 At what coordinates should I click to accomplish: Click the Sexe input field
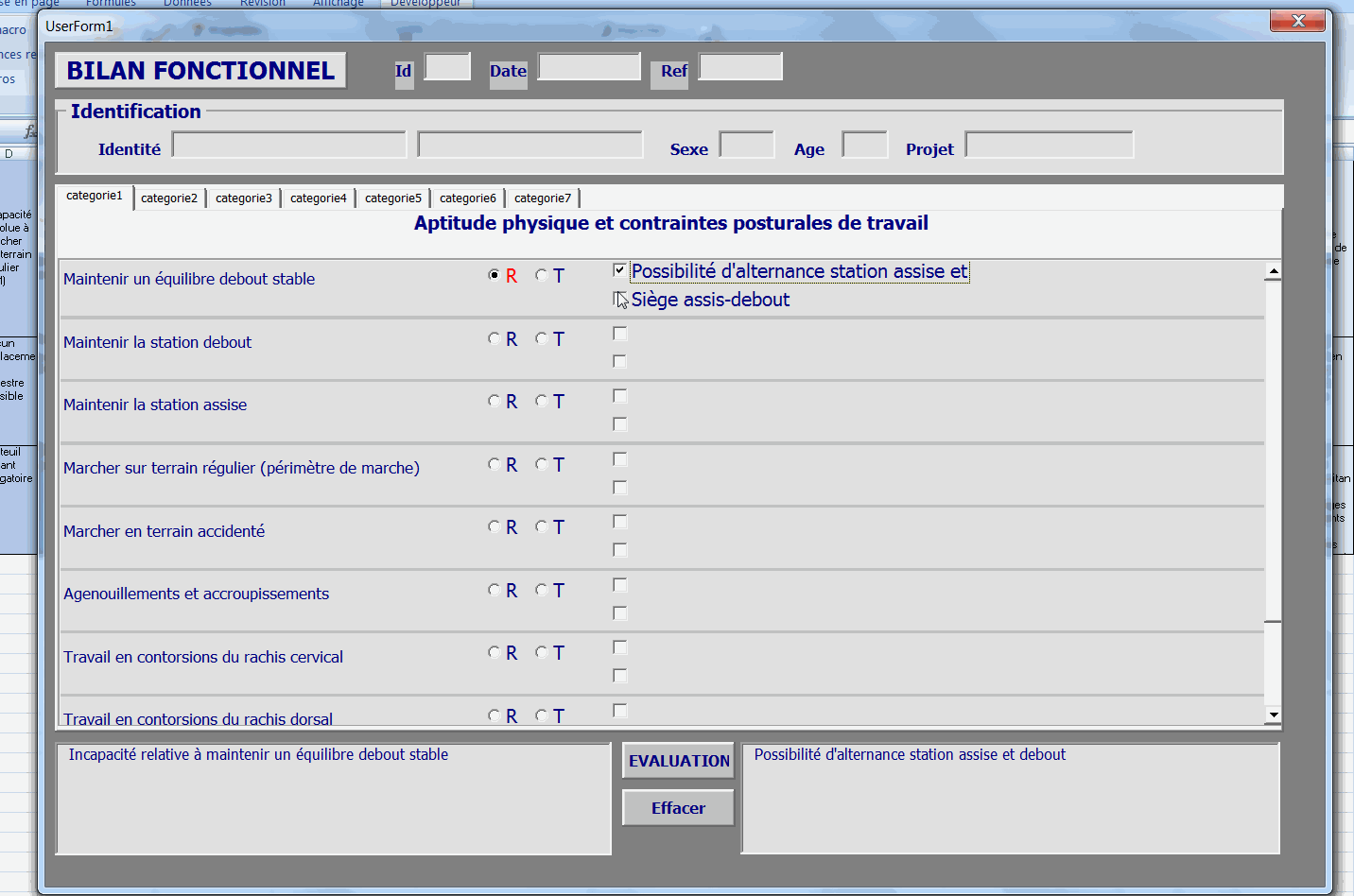[747, 146]
